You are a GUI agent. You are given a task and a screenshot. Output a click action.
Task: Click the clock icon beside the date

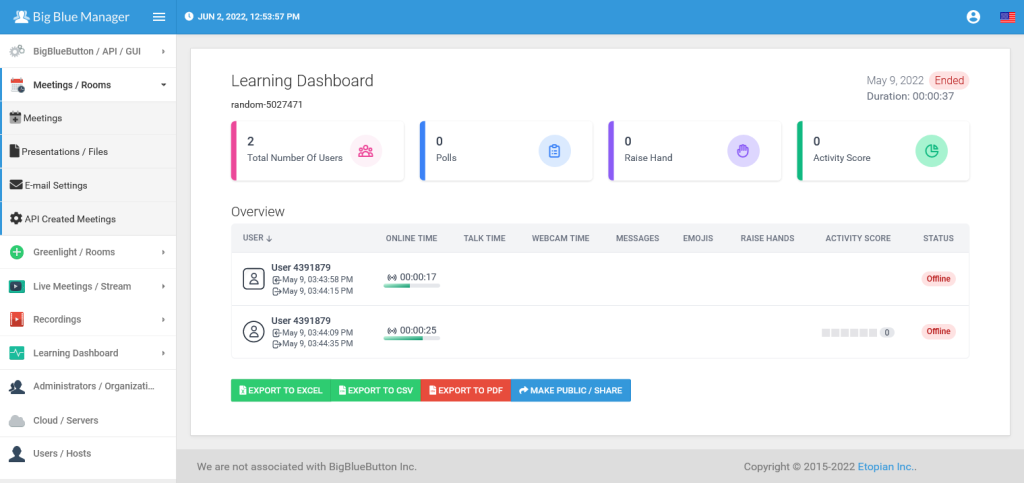189,17
